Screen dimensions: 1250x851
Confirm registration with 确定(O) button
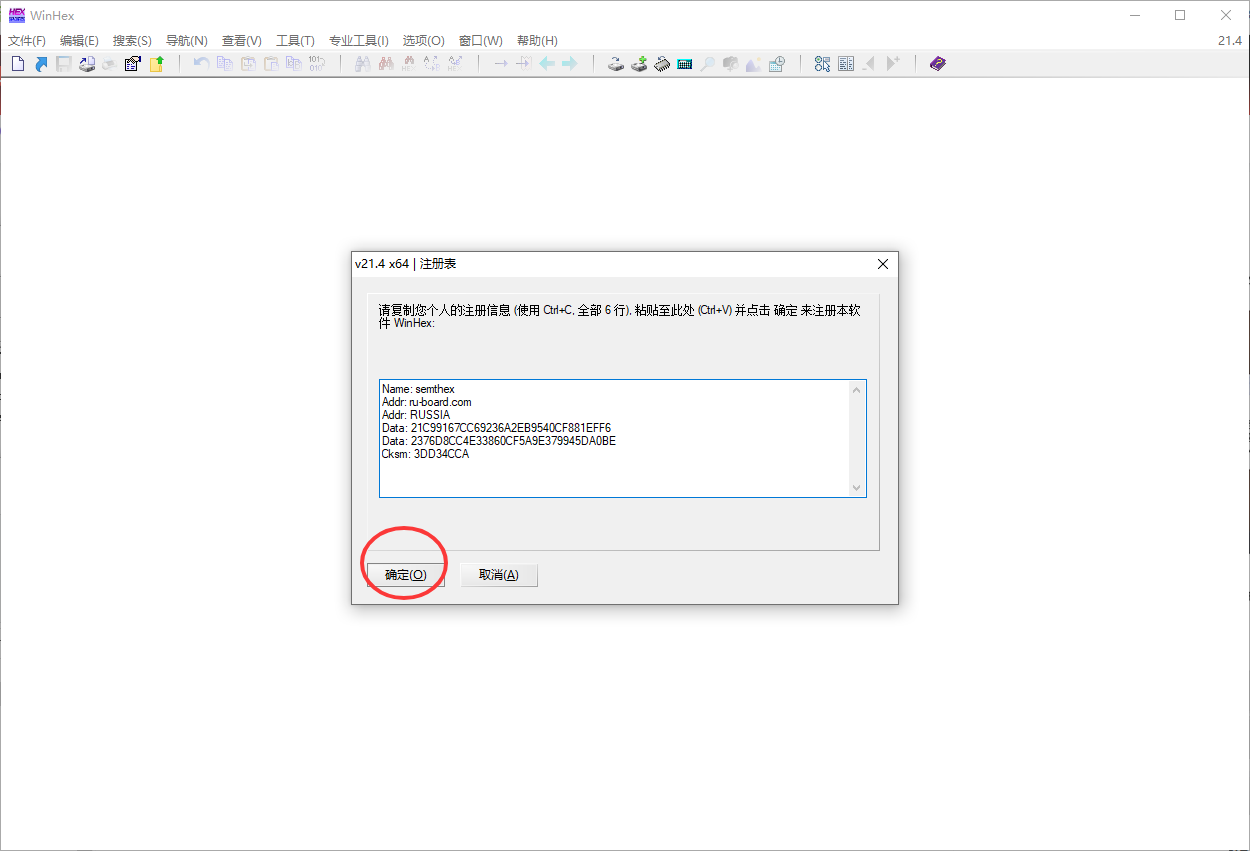point(406,575)
